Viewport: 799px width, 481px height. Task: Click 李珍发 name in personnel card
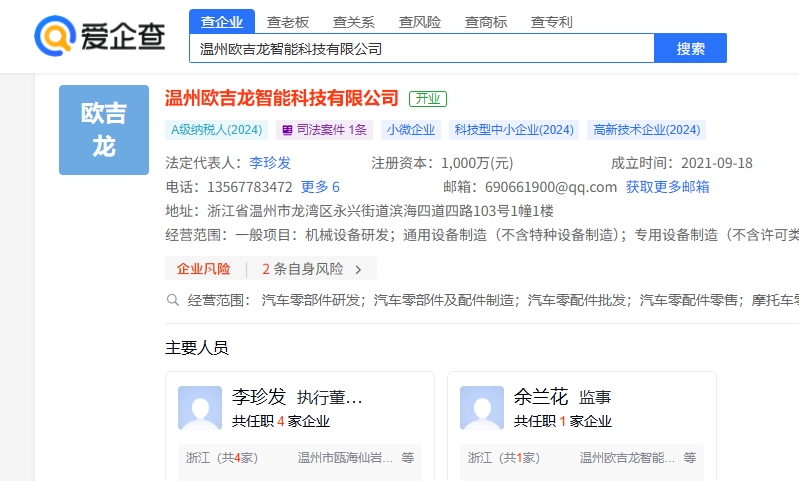click(x=259, y=397)
